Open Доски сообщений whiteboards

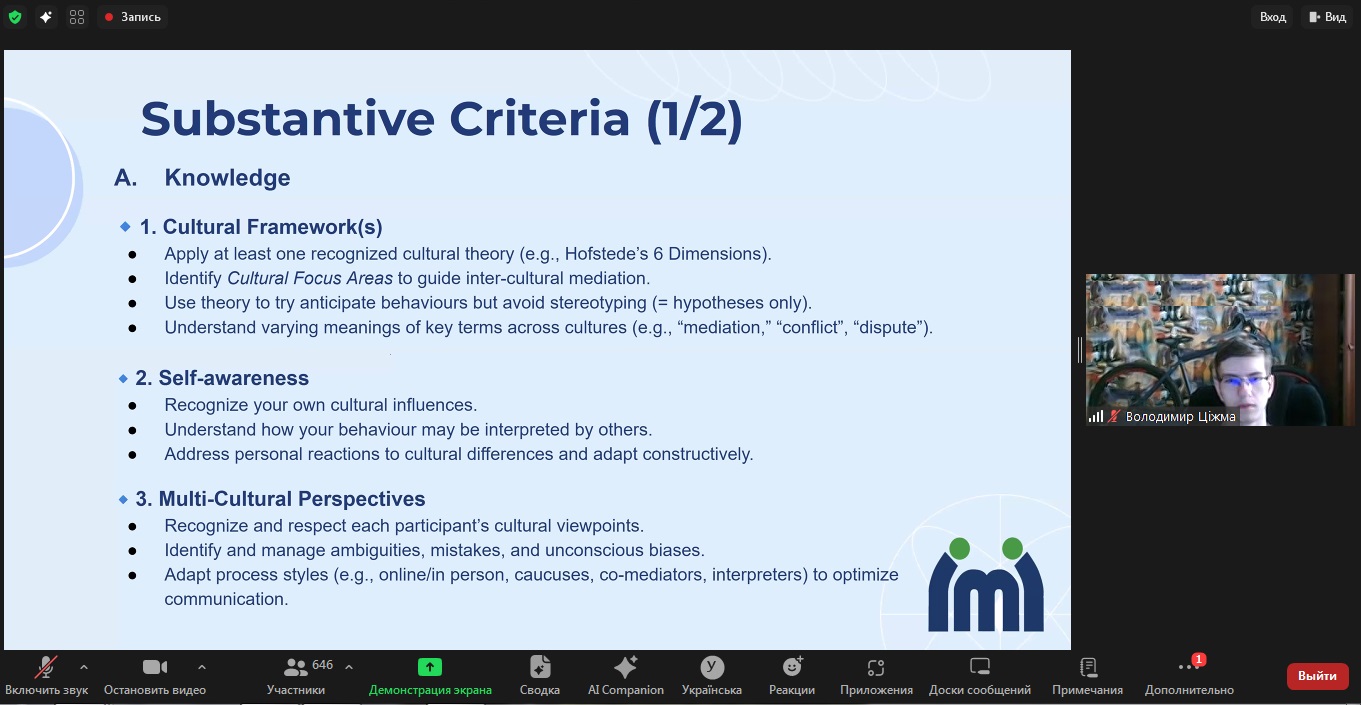point(980,675)
